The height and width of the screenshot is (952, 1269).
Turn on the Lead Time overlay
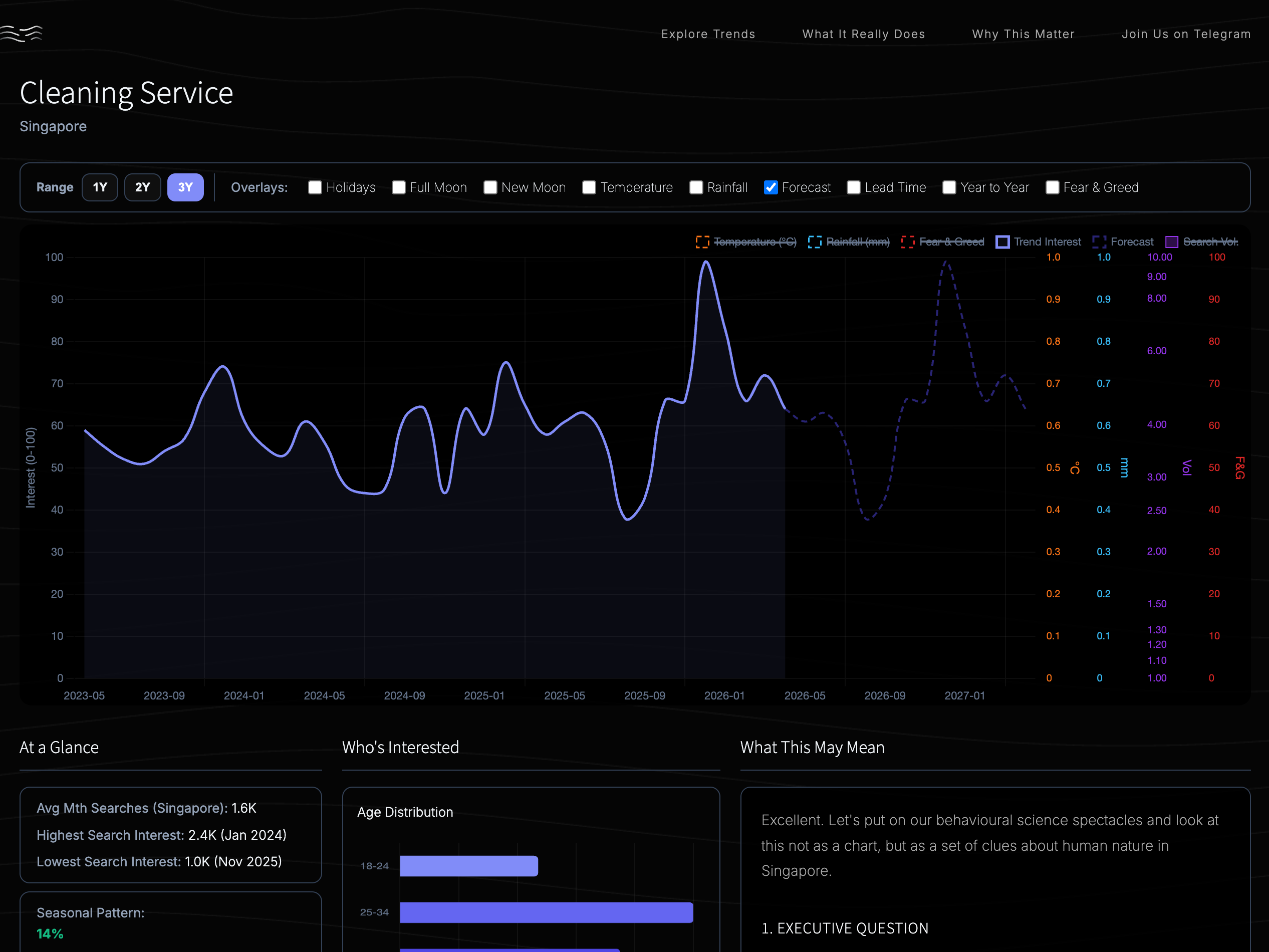coord(854,187)
